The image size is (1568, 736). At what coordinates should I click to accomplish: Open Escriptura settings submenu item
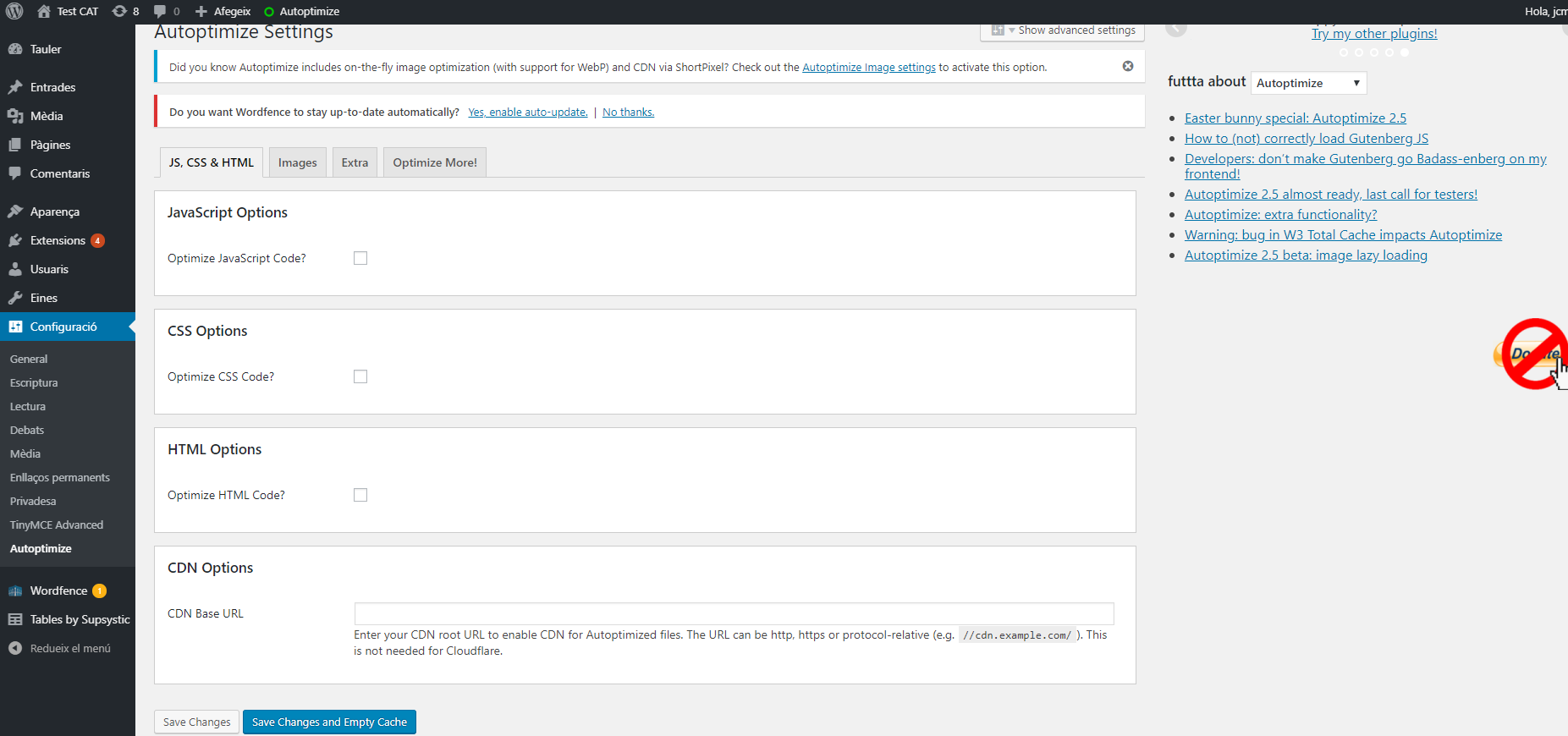tap(34, 382)
